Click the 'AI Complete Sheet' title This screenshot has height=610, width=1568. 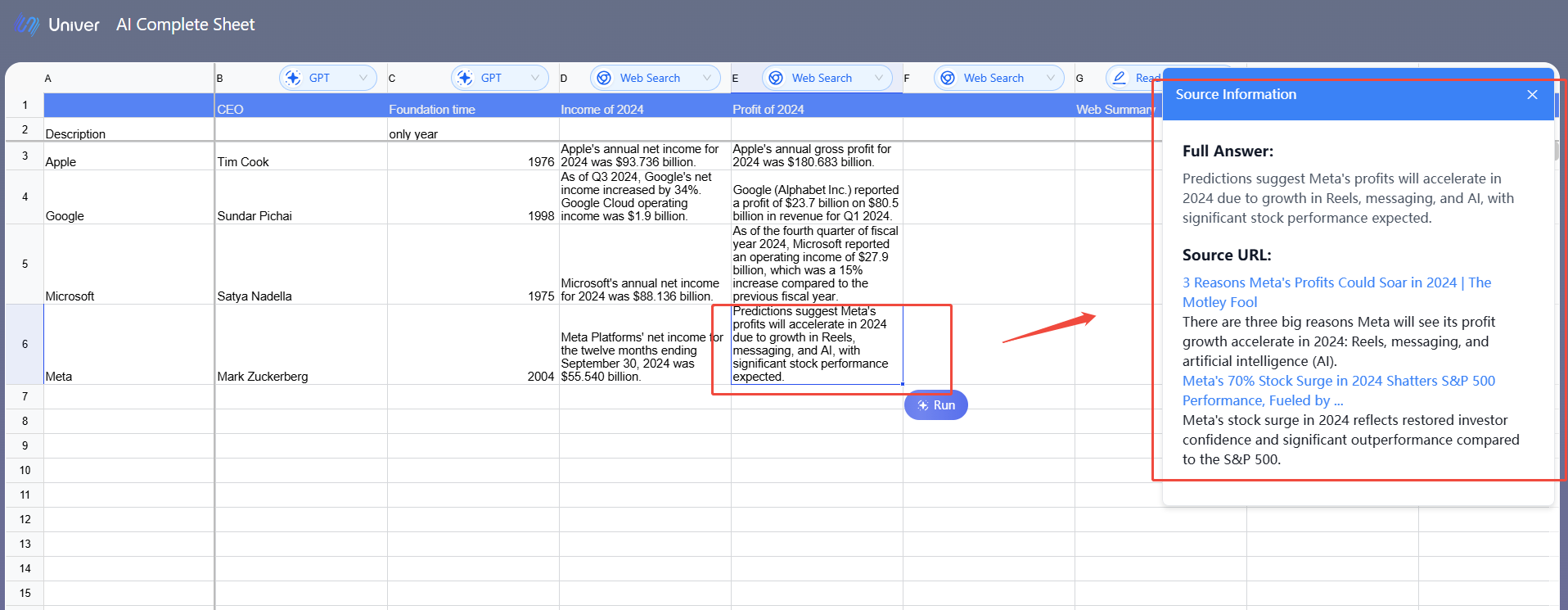pos(185,25)
